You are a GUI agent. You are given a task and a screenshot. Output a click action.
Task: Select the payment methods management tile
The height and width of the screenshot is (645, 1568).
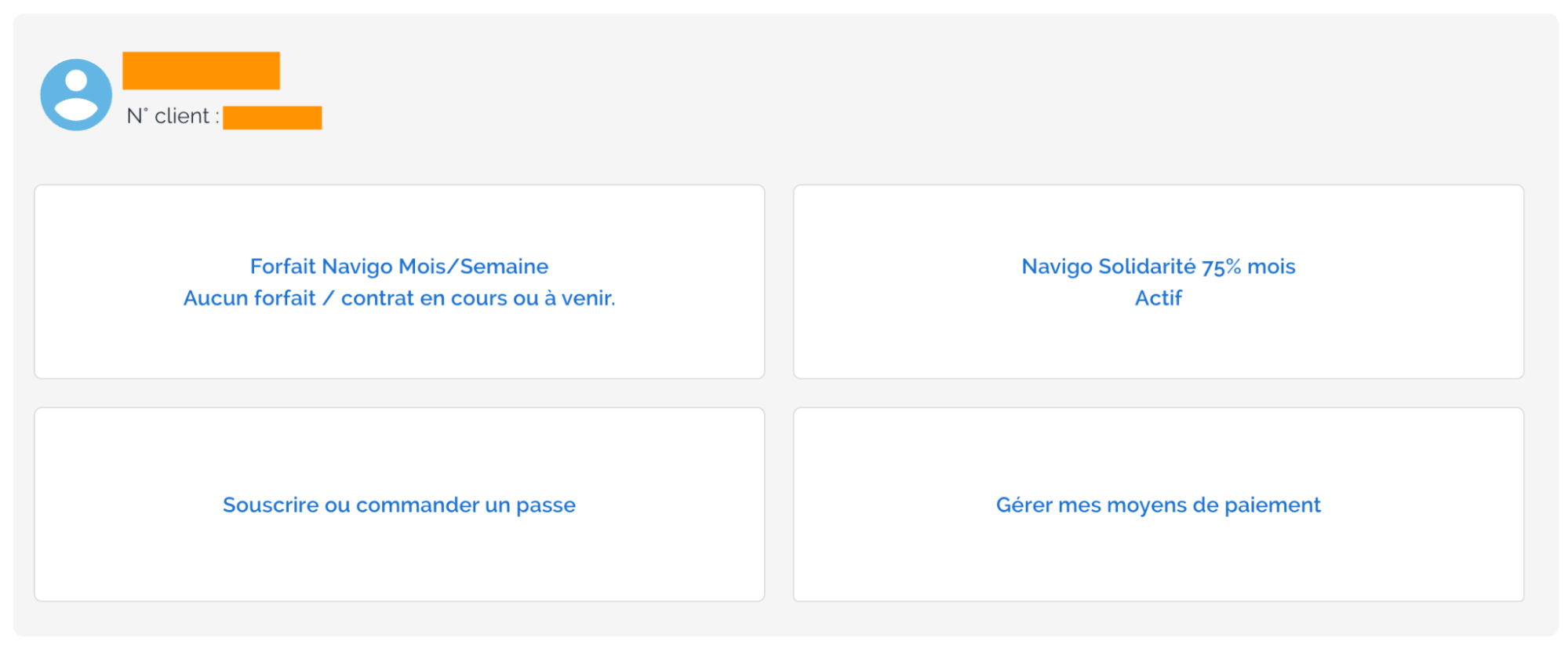[x=1159, y=505]
